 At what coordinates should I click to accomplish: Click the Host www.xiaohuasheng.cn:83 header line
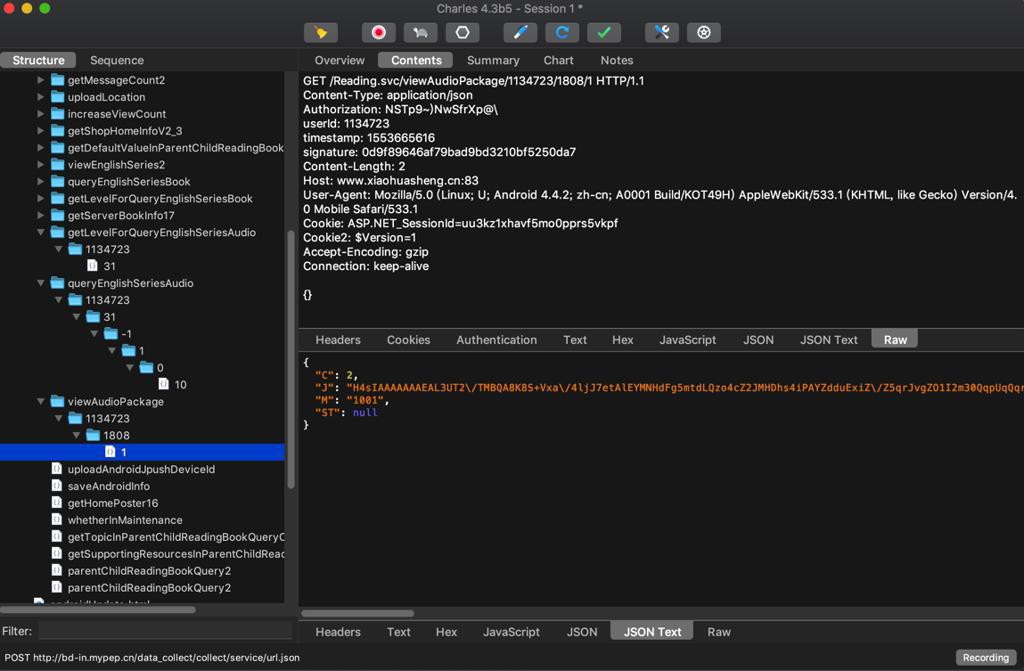pyautogui.click(x=391, y=180)
